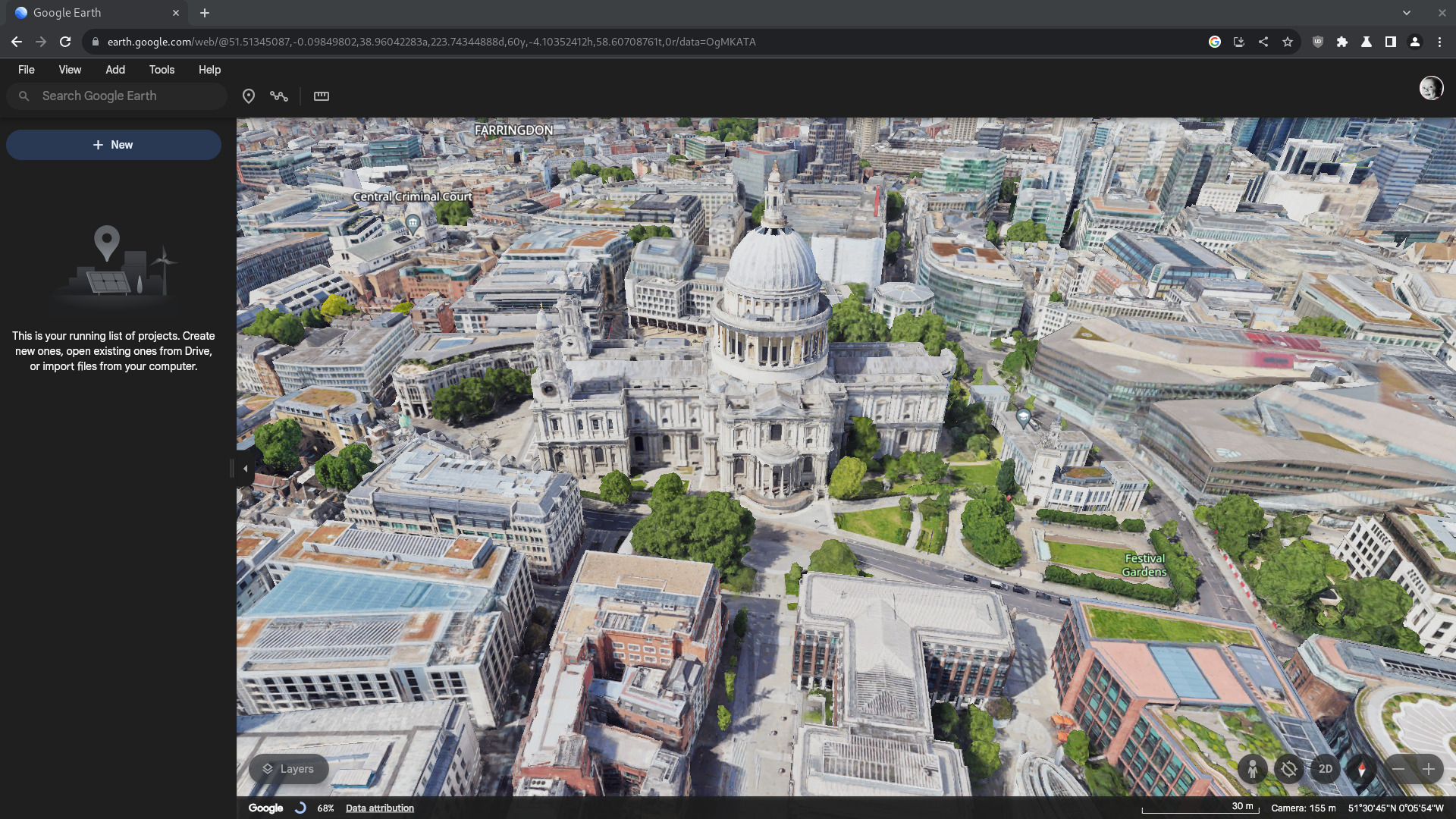Create a New project
This screenshot has height=819, width=1456.
click(114, 145)
